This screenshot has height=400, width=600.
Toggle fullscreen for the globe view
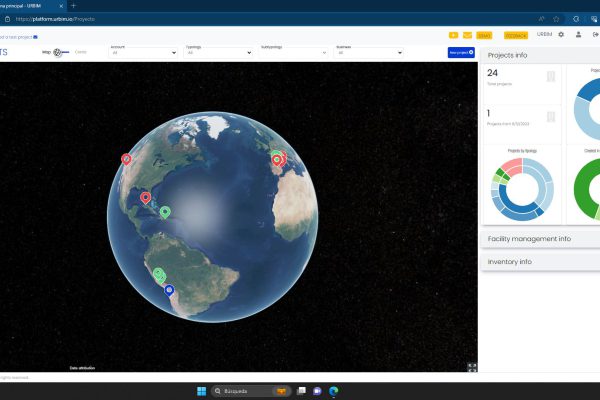click(472, 368)
